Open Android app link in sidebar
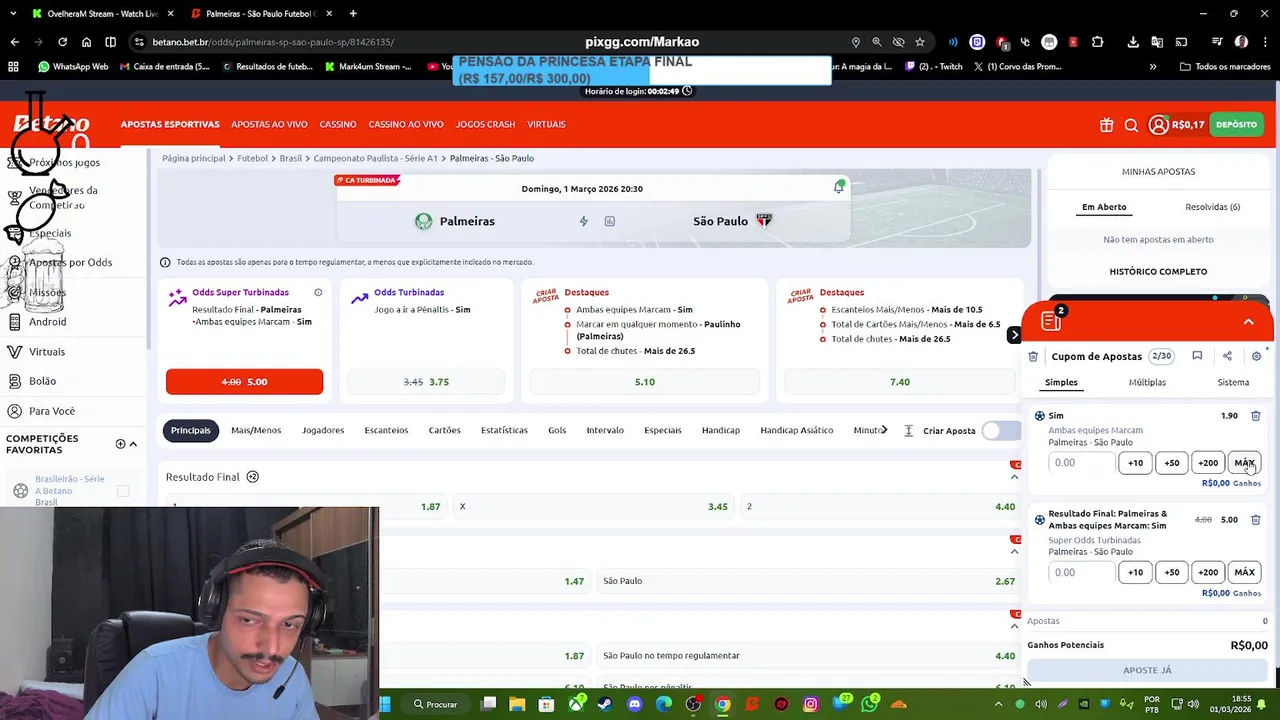The image size is (1280, 720). click(48, 322)
